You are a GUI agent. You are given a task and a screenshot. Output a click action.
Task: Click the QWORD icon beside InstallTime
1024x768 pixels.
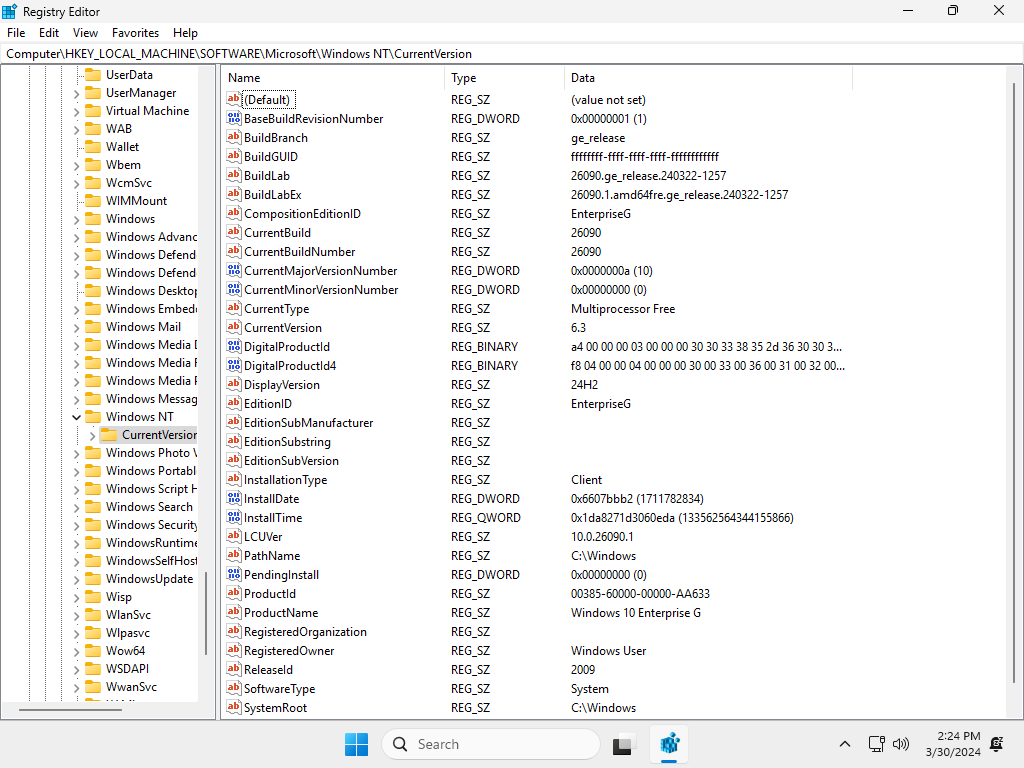(x=234, y=517)
